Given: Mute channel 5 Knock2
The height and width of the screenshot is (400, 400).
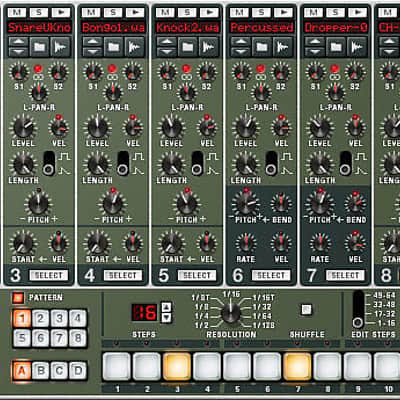Looking at the screenshot, I should pos(165,12).
